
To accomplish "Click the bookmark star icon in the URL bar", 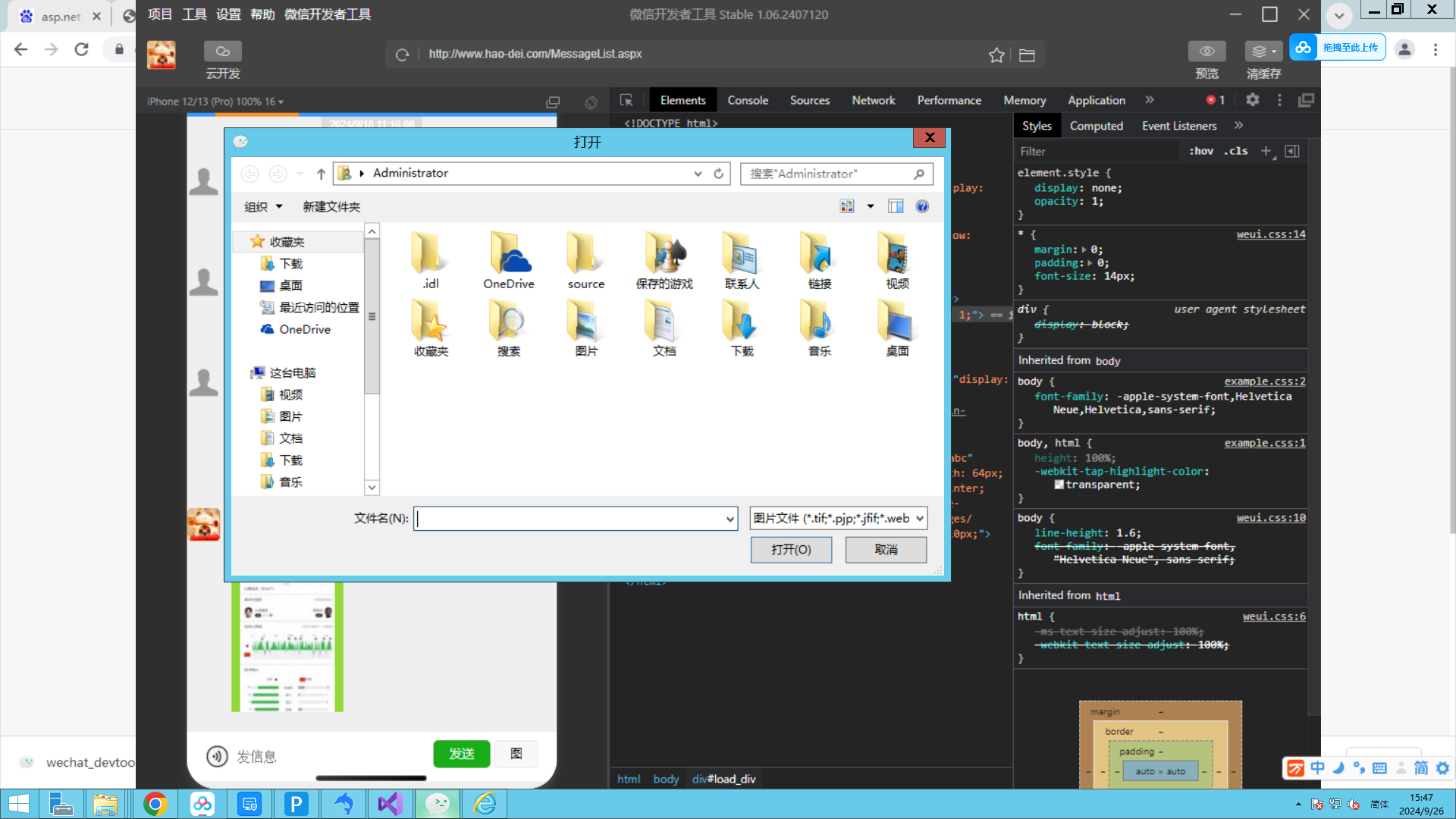I will 996,55.
